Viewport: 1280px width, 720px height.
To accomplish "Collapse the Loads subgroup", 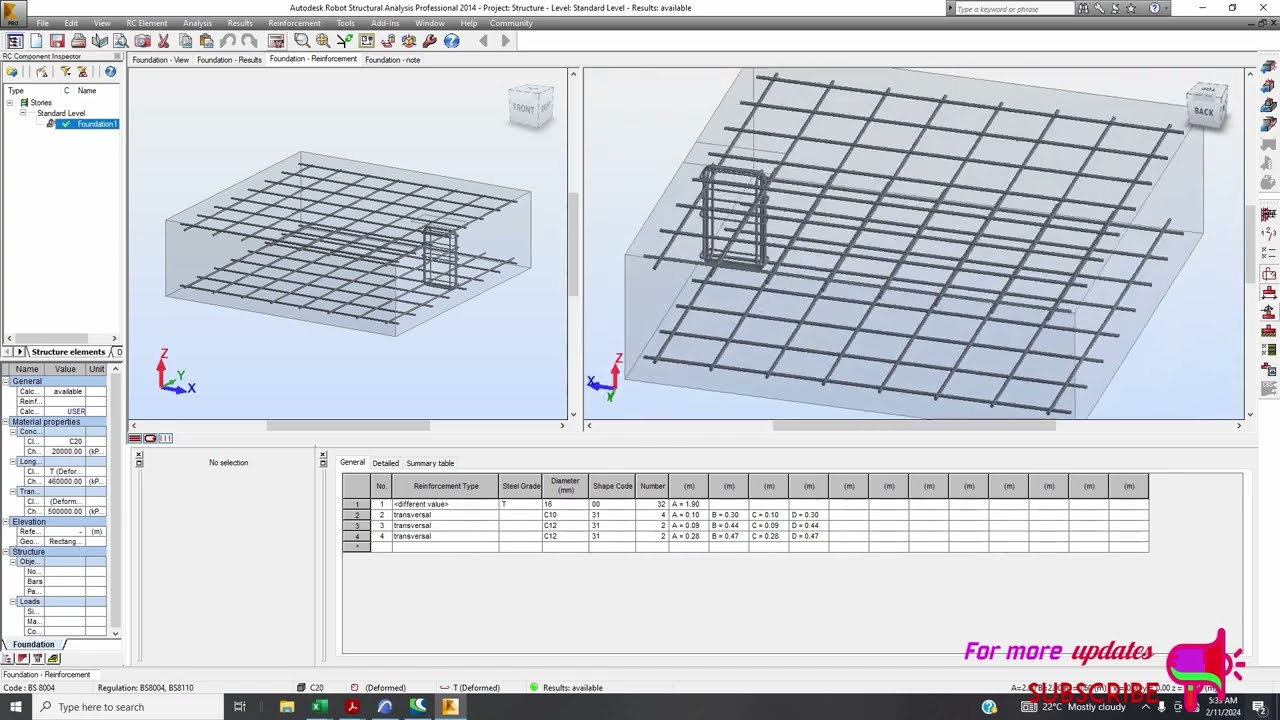I will [14, 601].
